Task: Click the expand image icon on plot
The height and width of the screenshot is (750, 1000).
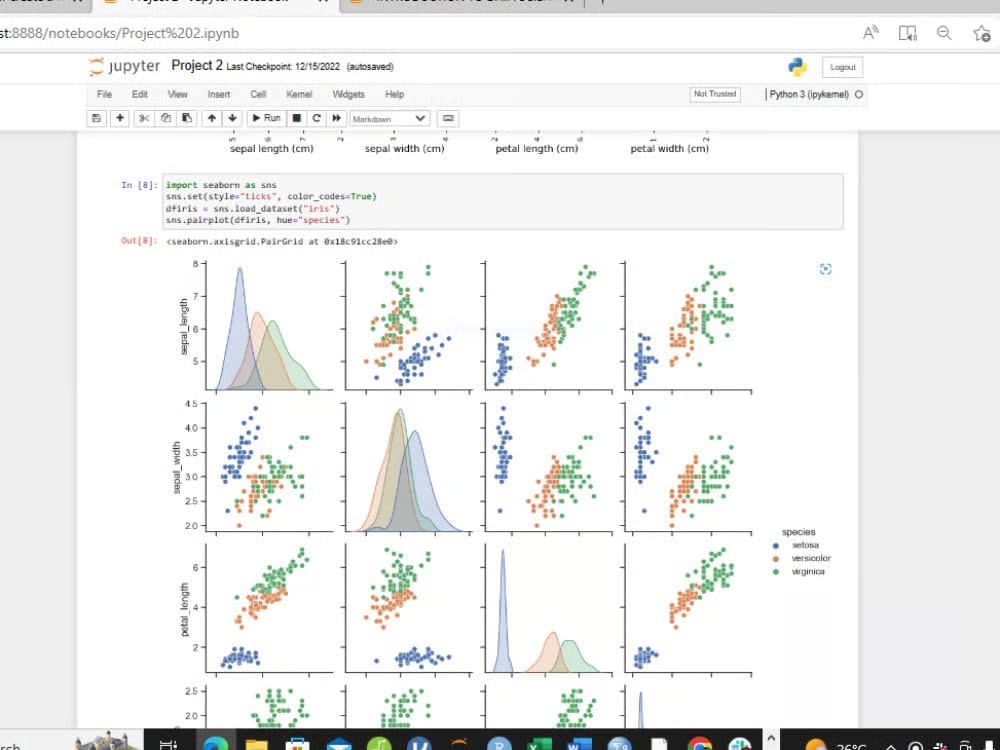Action: (825, 269)
